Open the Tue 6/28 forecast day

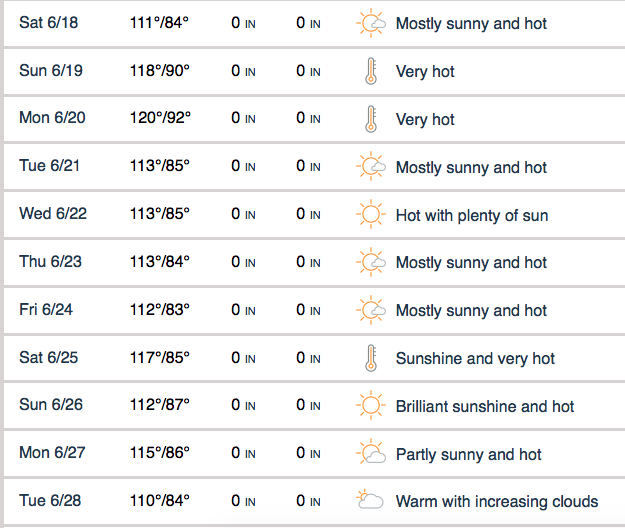point(48,501)
